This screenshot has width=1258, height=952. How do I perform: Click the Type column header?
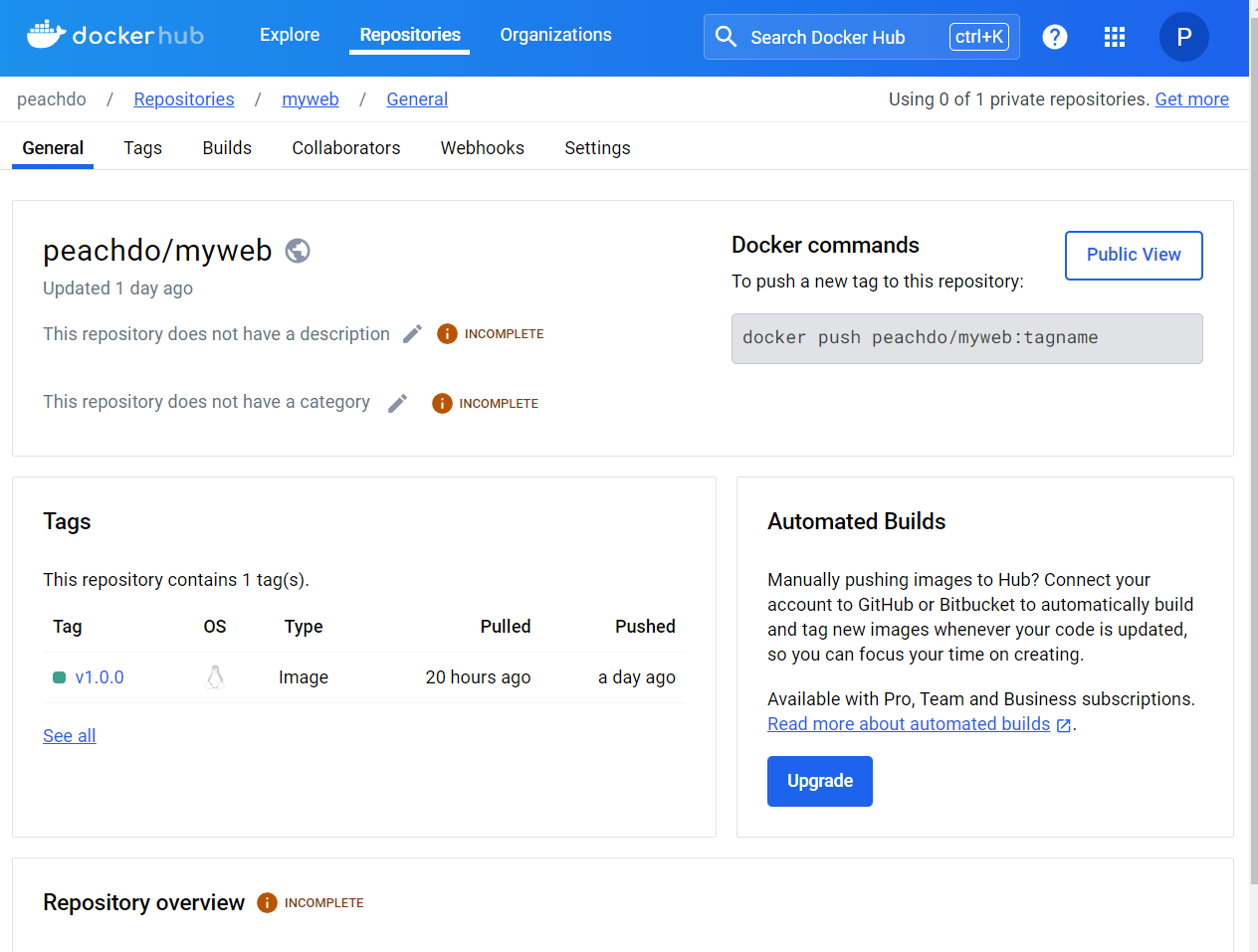point(304,627)
